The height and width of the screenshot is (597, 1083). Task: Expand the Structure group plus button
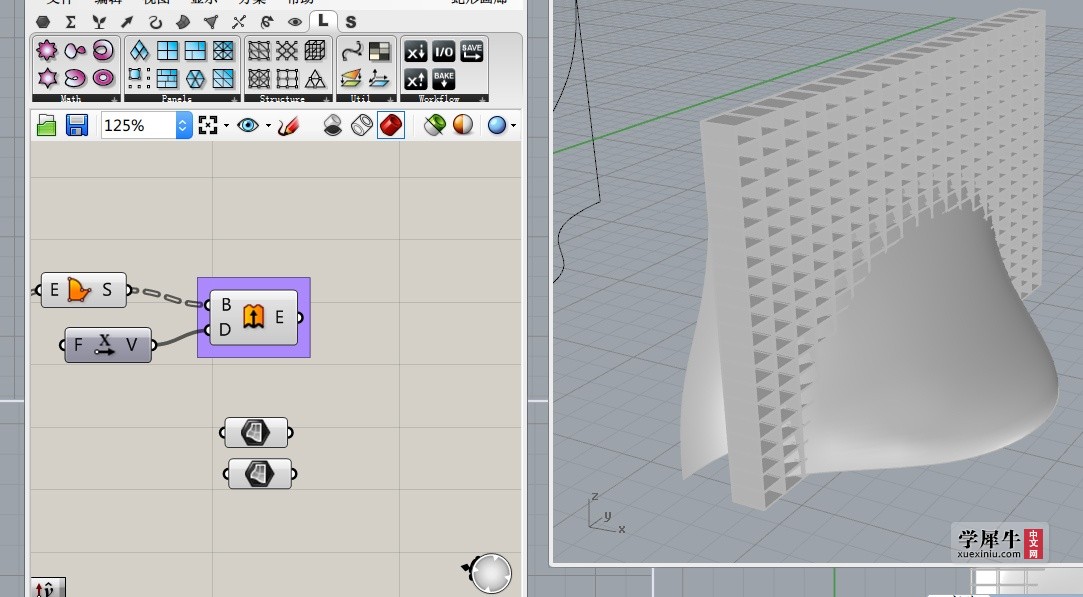(326, 100)
